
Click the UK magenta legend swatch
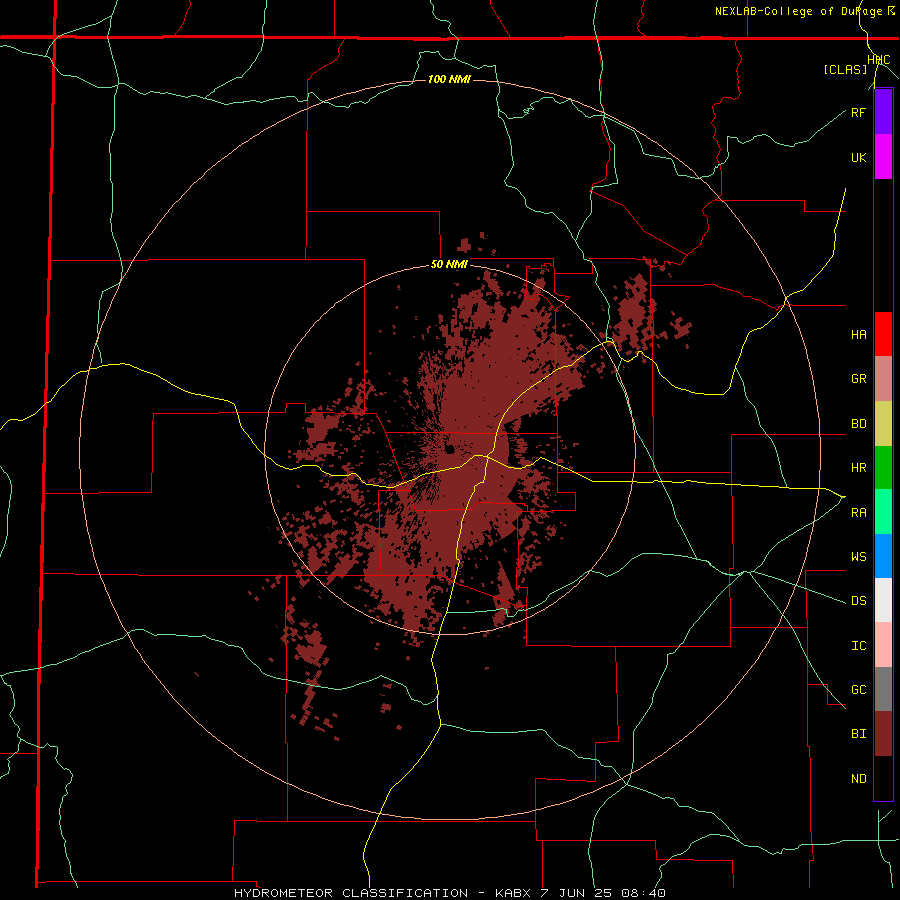tap(883, 157)
